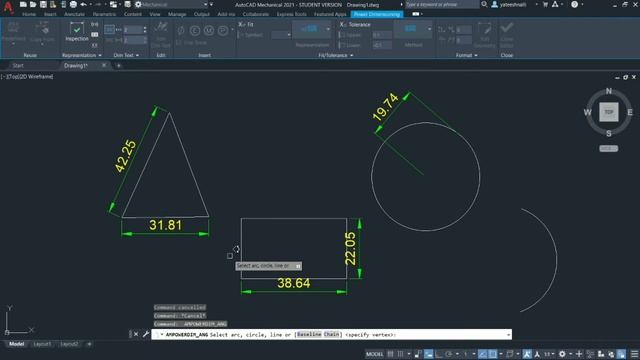Viewport: 640px width, 360px height.
Task: Switch to the Layout1 tab
Action: [42, 344]
